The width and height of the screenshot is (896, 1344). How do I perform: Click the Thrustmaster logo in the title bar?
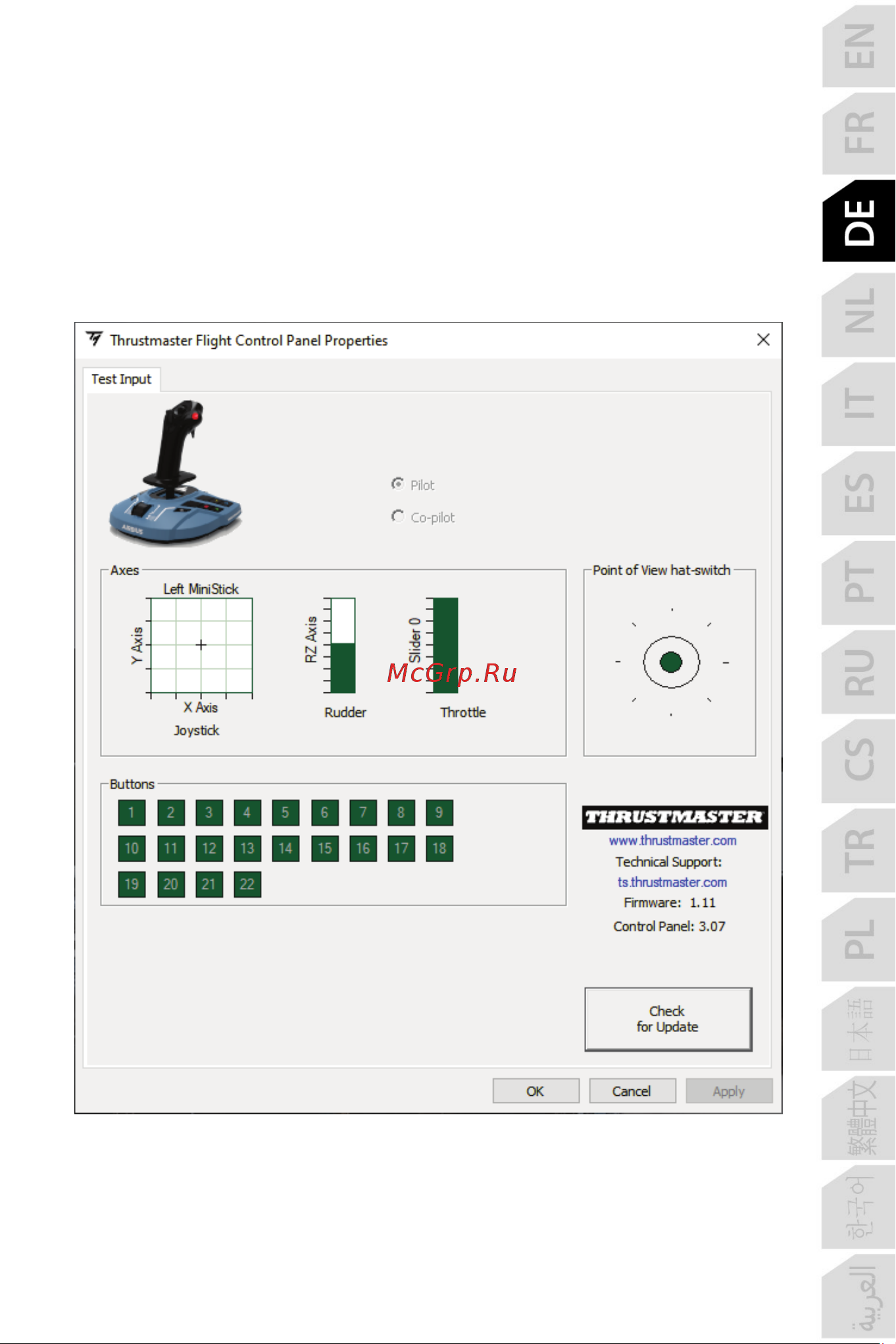pyautogui.click(x=95, y=339)
